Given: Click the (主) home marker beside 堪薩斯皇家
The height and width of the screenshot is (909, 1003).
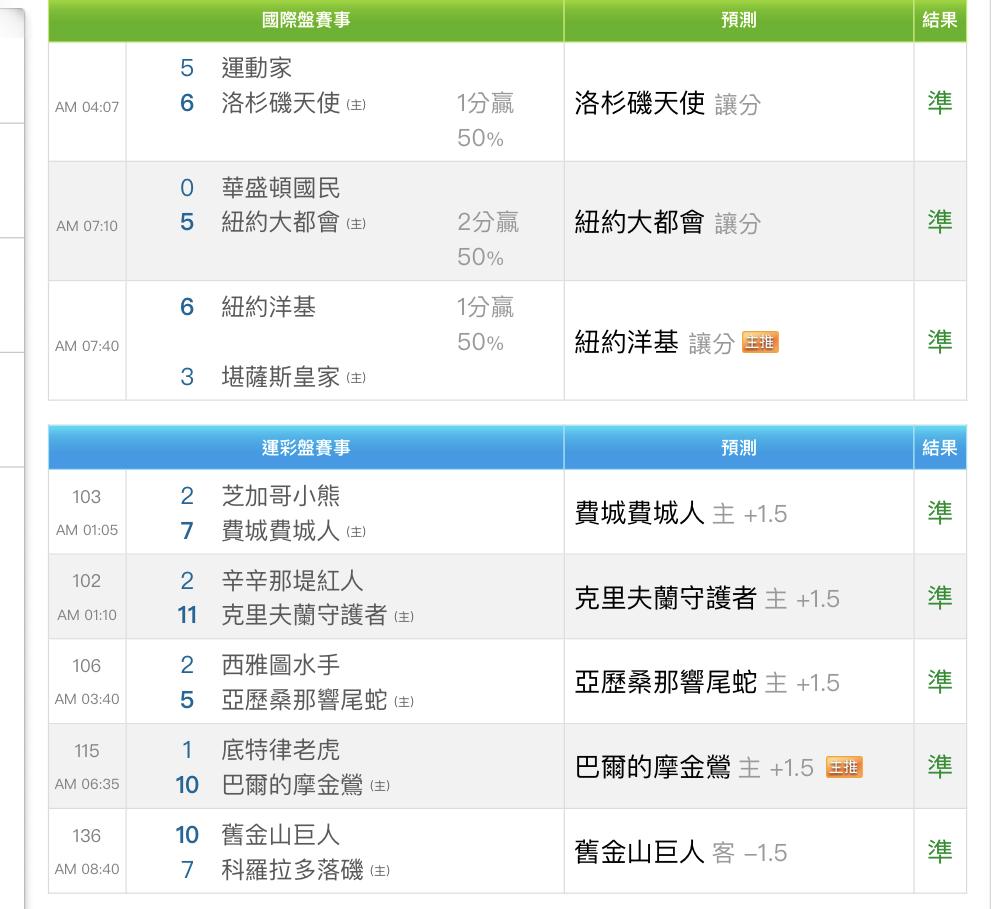Looking at the screenshot, I should coord(356,378).
